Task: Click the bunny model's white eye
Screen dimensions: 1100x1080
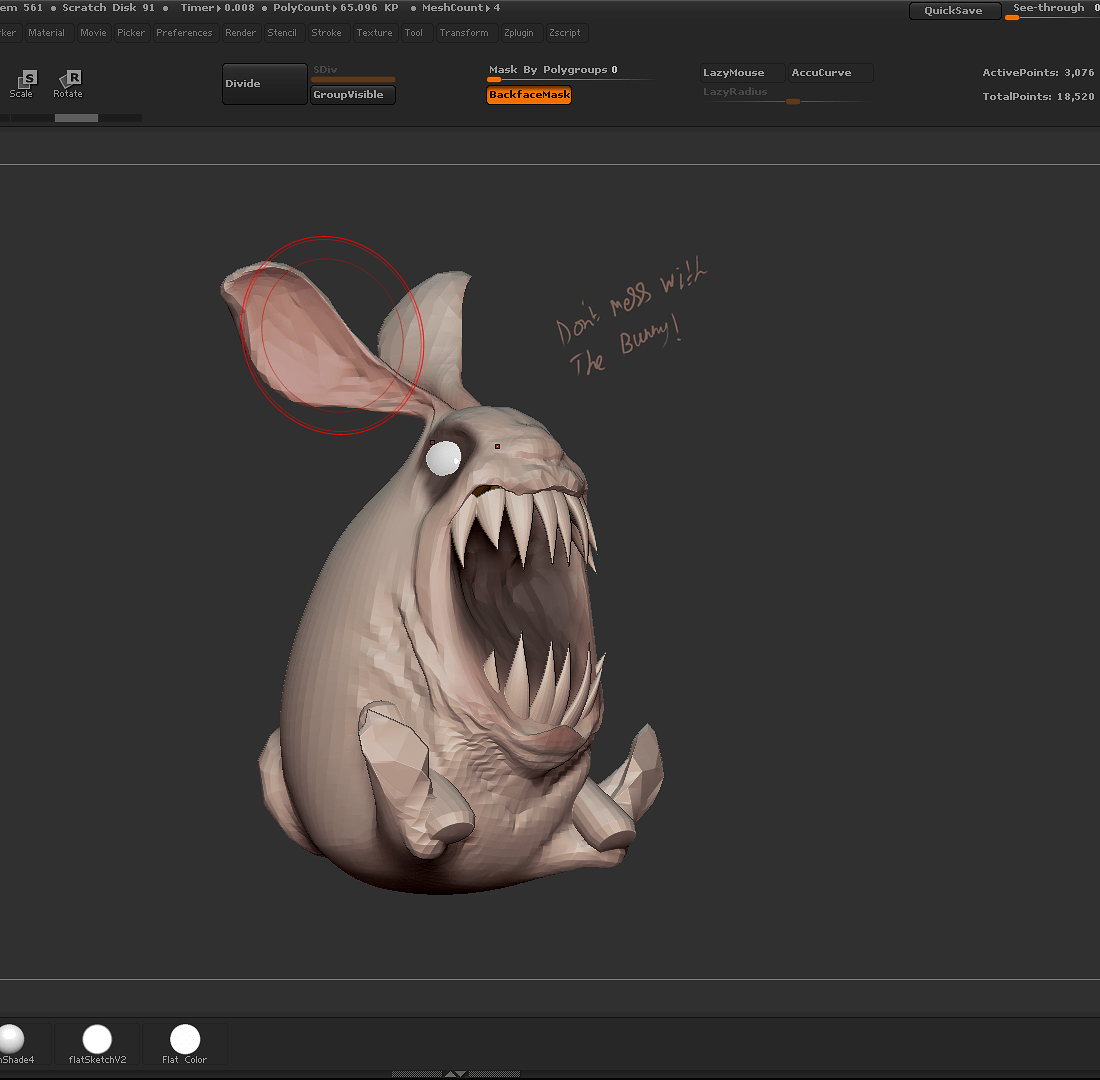Action: click(x=443, y=458)
